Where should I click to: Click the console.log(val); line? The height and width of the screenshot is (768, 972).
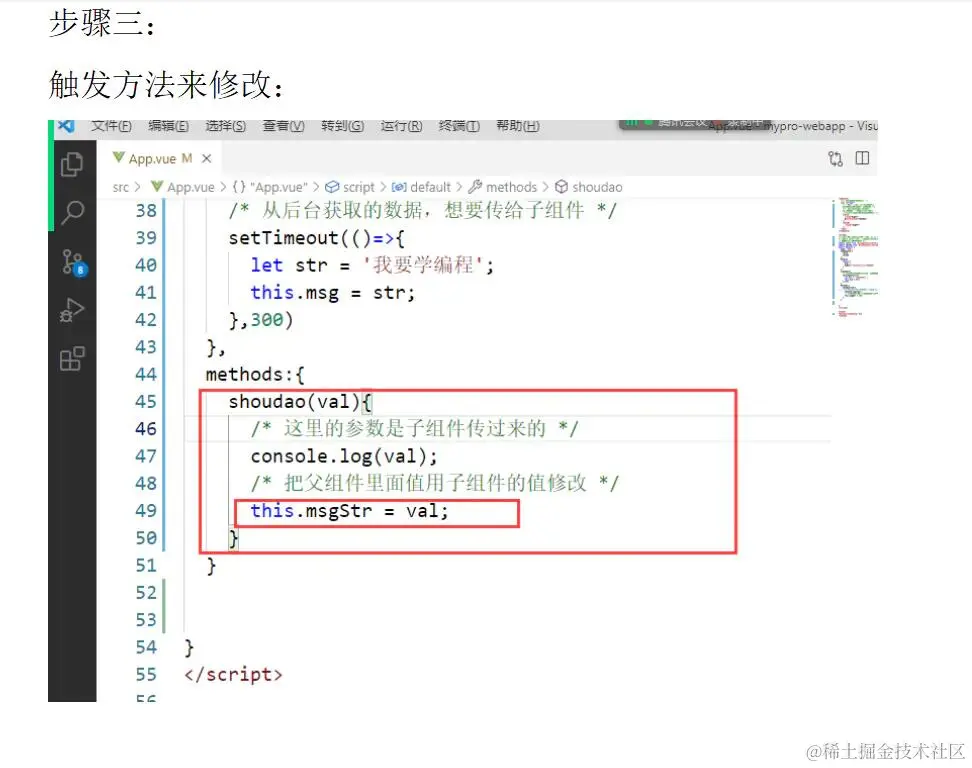pos(344,456)
